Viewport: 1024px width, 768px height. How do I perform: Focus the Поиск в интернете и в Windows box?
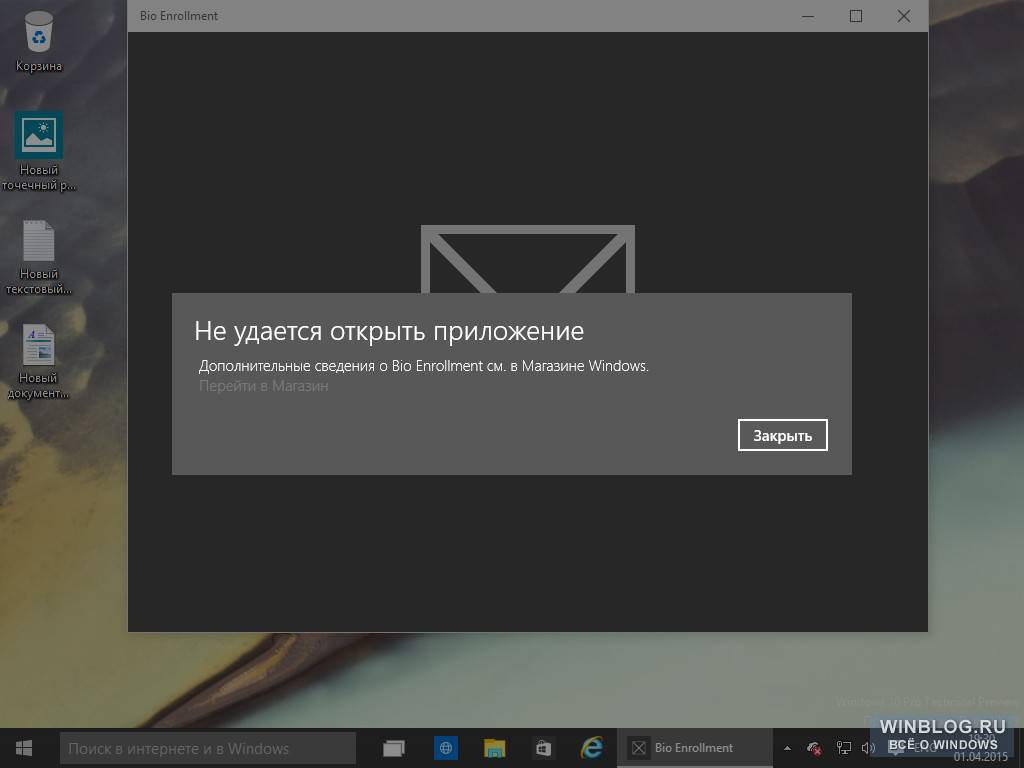(208, 748)
